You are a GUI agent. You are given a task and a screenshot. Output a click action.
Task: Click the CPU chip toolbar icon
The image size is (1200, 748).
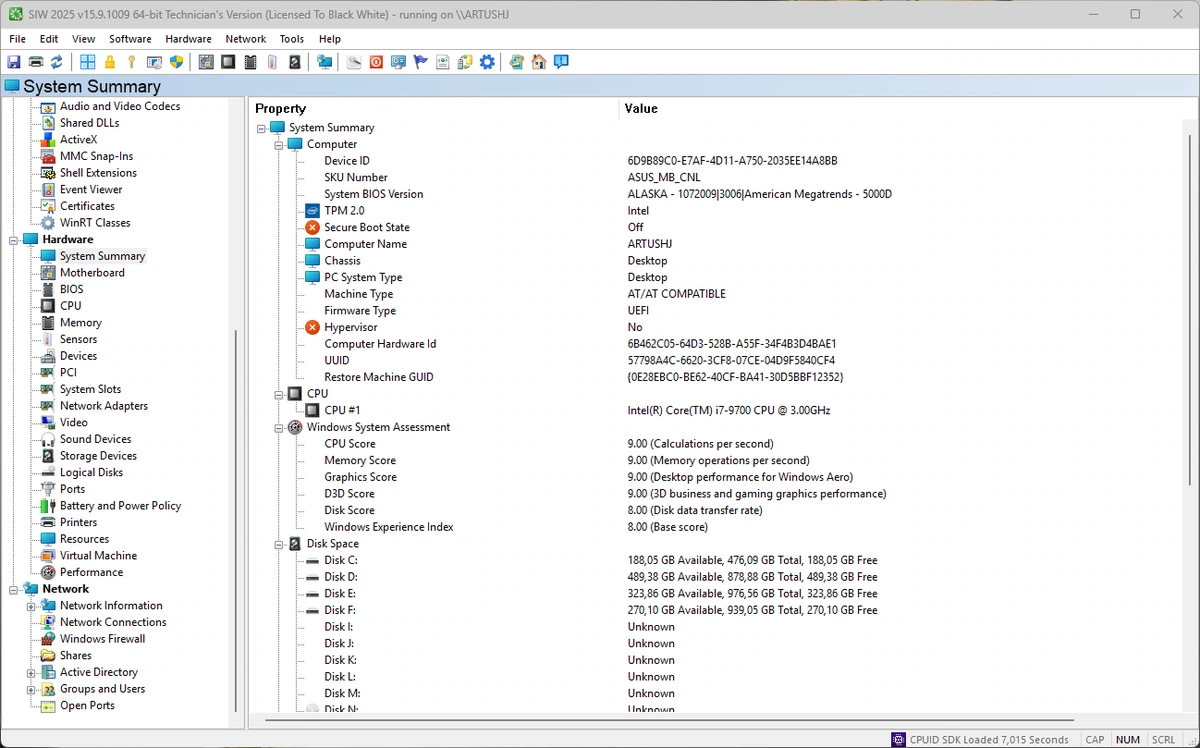[228, 62]
